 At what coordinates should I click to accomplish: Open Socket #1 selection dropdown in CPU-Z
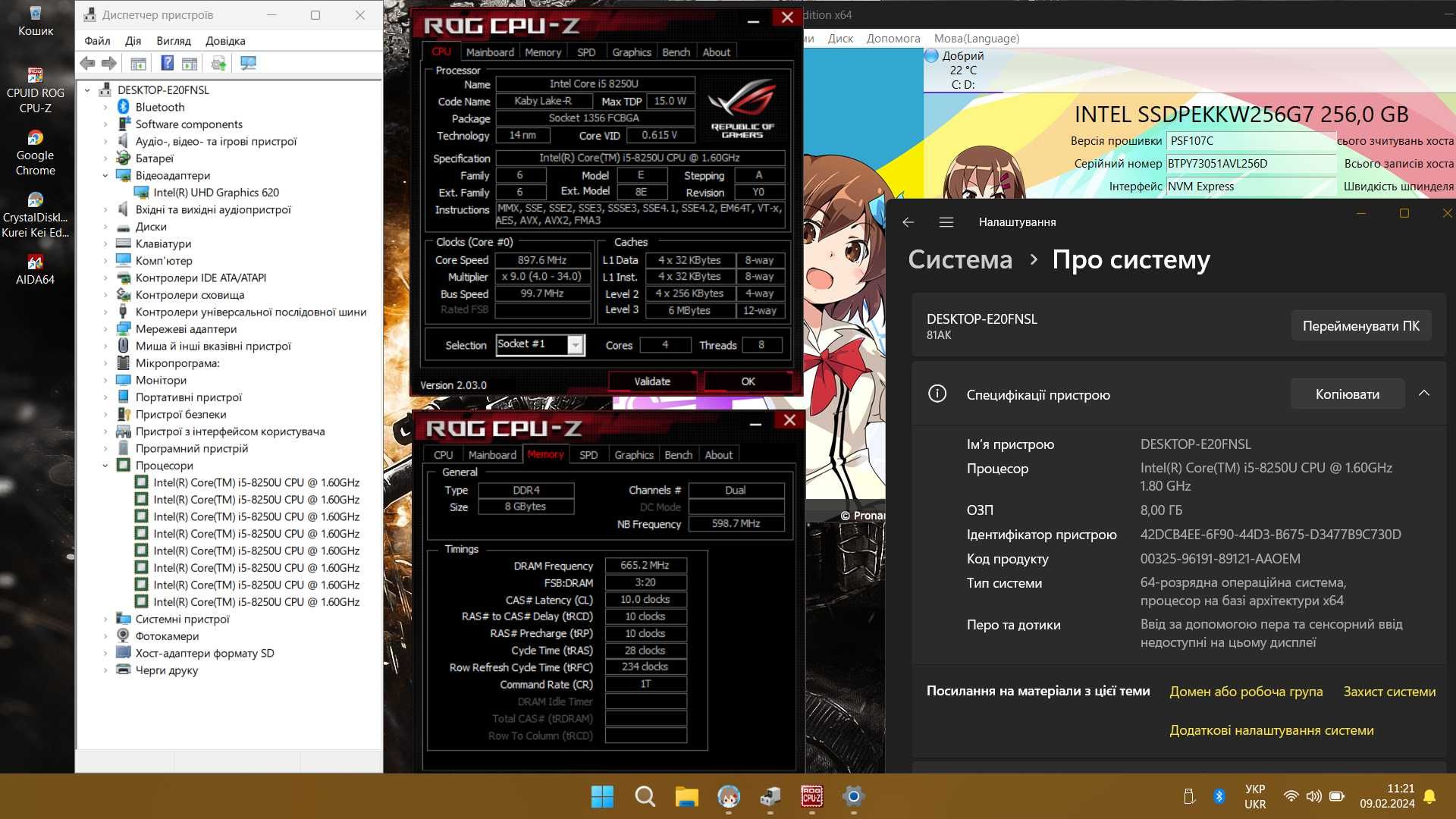[576, 345]
